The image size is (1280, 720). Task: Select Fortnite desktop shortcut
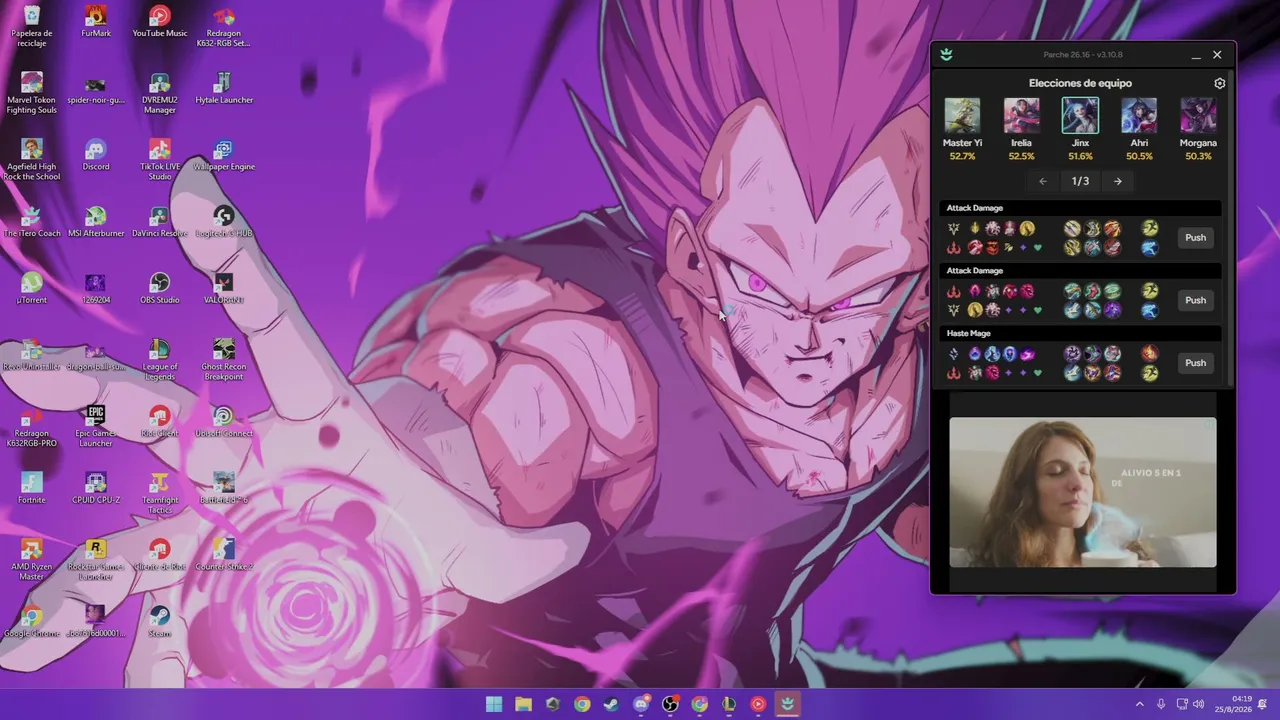click(x=32, y=488)
